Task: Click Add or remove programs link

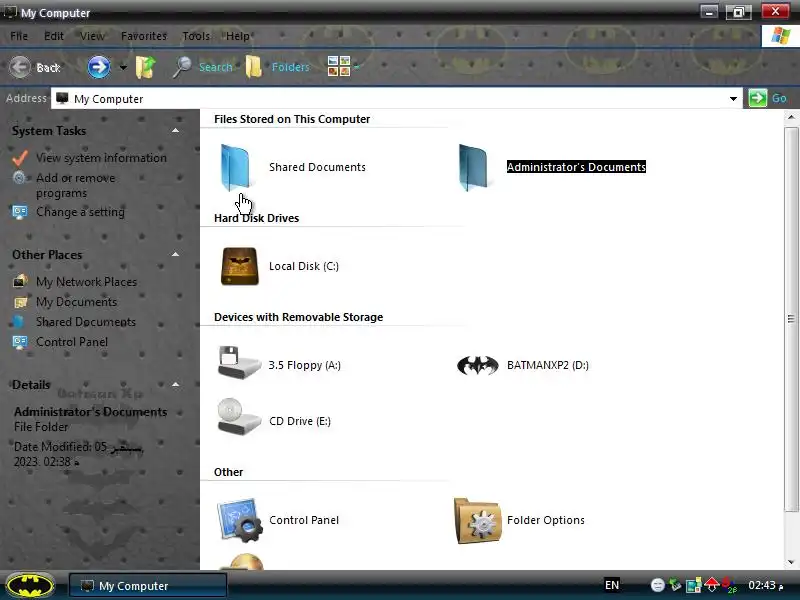Action: [76, 185]
